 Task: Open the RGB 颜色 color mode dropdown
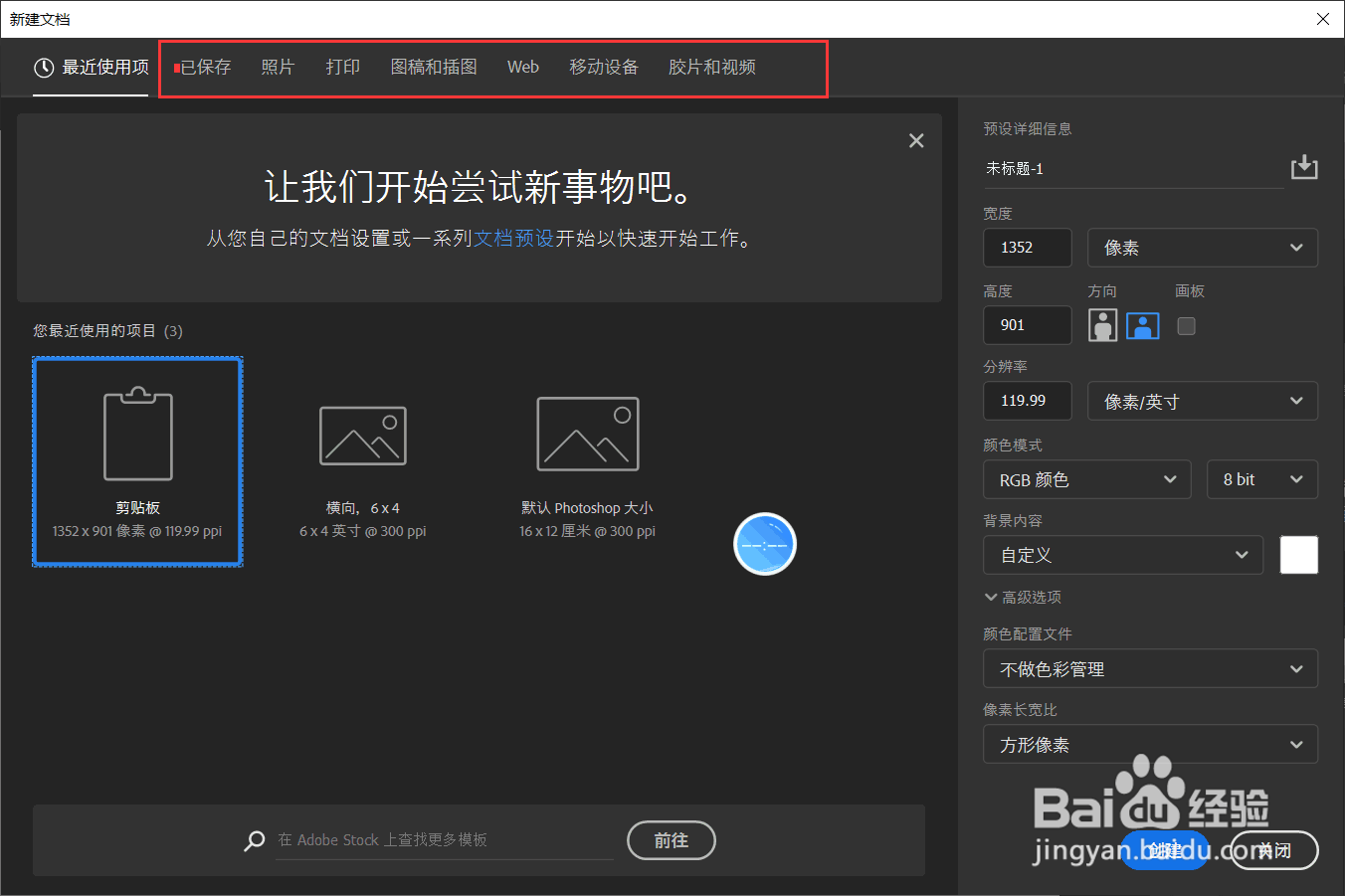(1086, 479)
